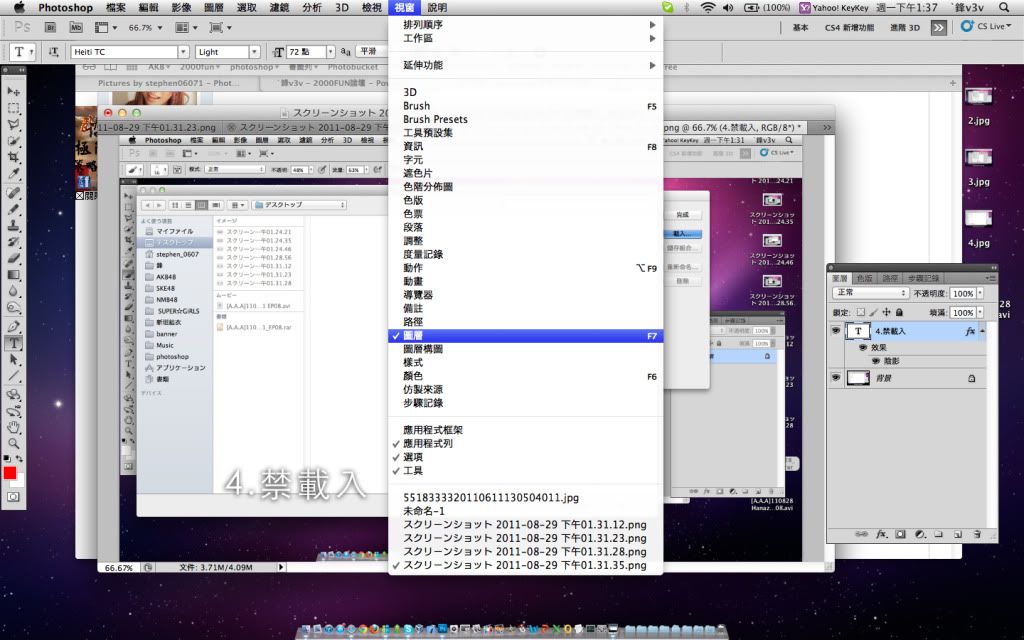Choose 圖層構圖 from the open menu
Screen dimensions: 1024x640
(x=423, y=349)
